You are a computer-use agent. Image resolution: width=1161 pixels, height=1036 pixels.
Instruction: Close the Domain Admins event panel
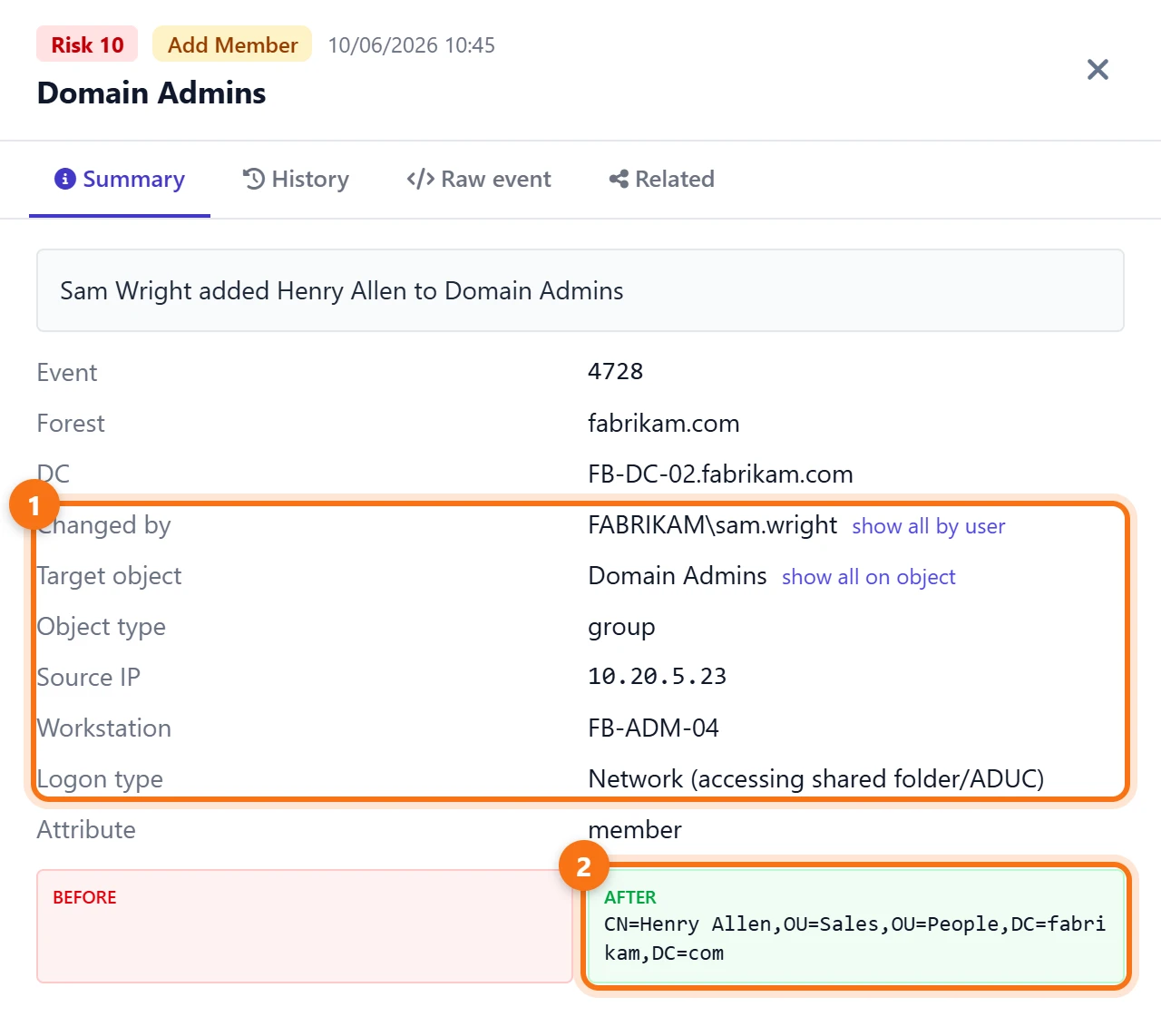[1098, 70]
